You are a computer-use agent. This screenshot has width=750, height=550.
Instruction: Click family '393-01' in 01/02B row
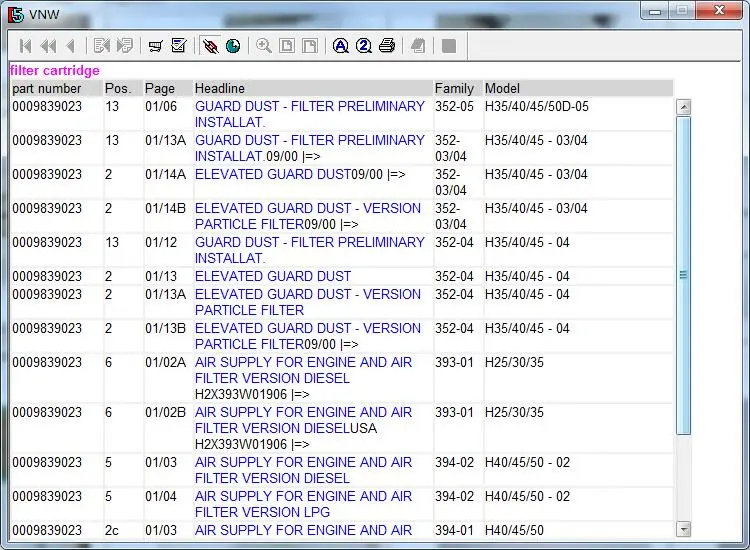454,412
